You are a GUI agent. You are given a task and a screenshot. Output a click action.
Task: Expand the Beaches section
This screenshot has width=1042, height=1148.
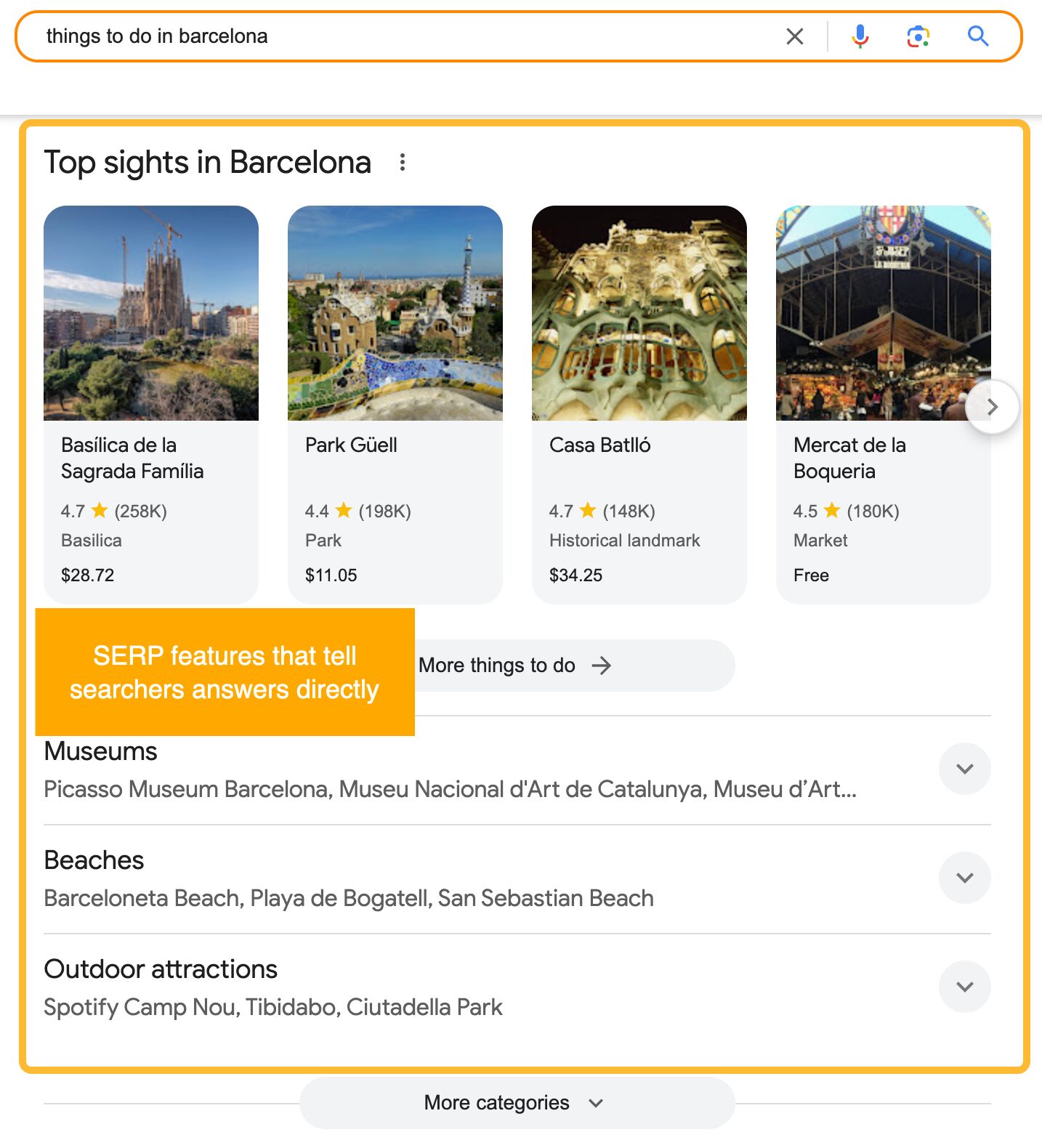click(964, 878)
